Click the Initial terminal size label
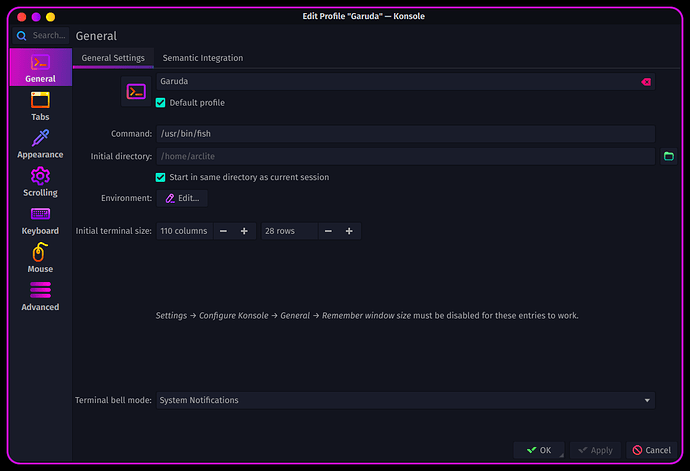 (x=114, y=231)
